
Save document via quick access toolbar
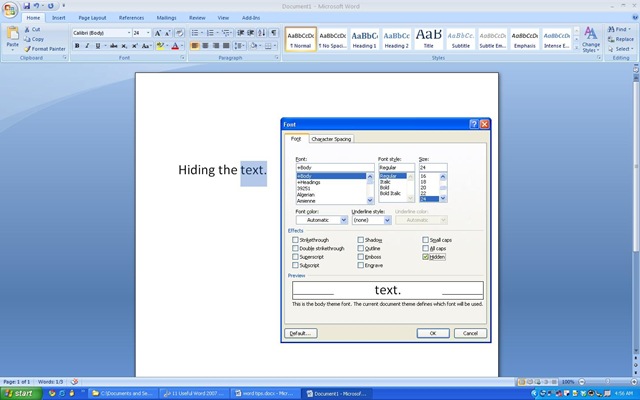[x=27, y=6]
